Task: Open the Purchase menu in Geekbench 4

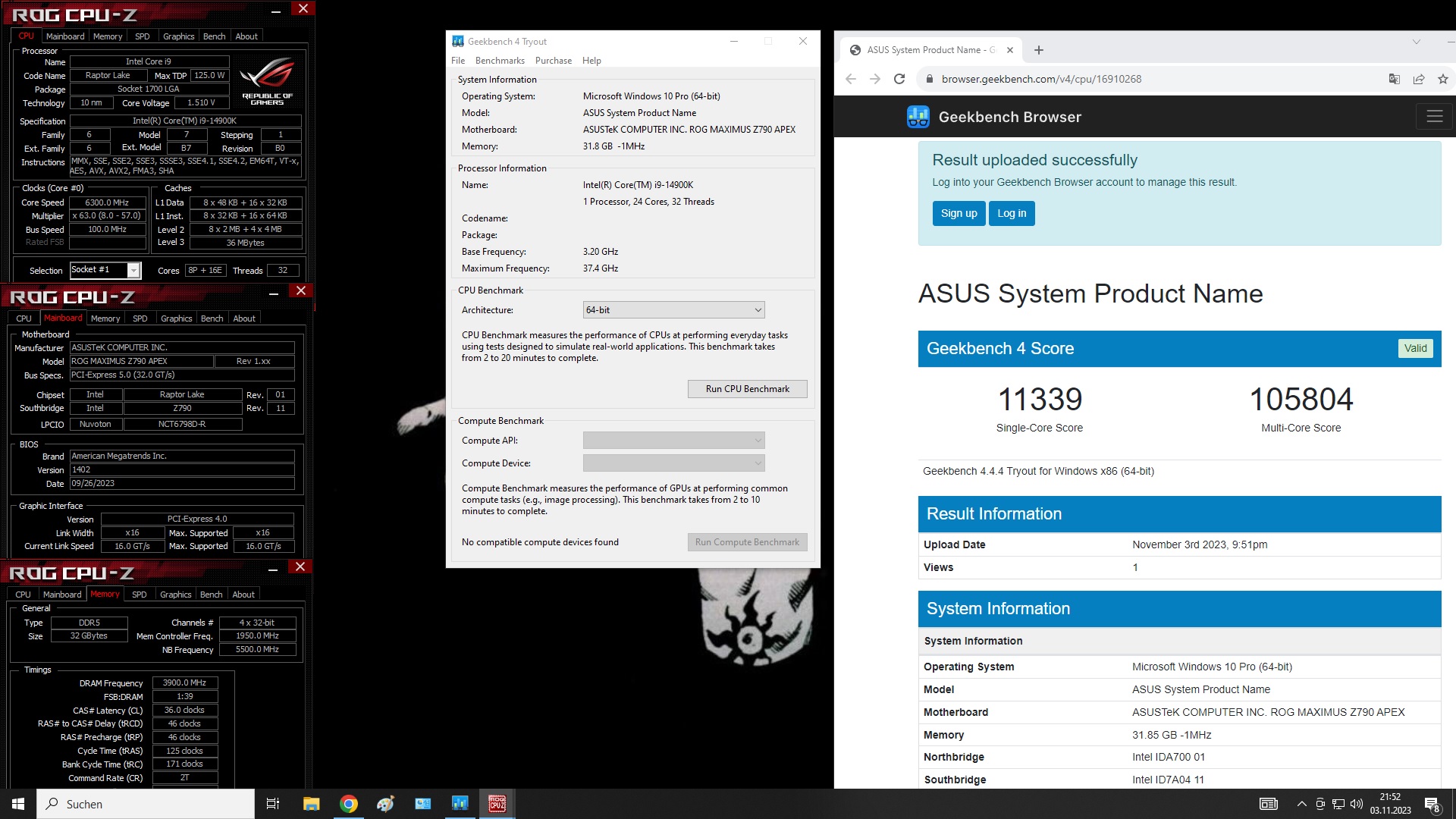Action: [554, 61]
